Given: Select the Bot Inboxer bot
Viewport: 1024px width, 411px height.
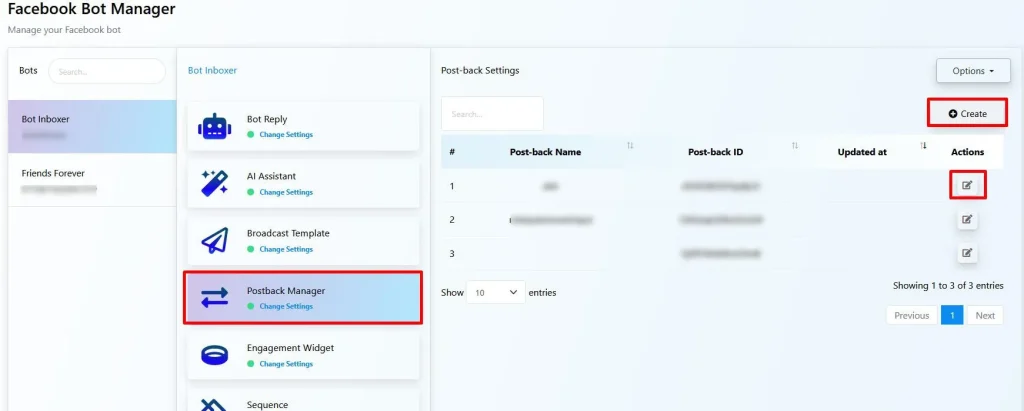Looking at the screenshot, I should [x=92, y=127].
